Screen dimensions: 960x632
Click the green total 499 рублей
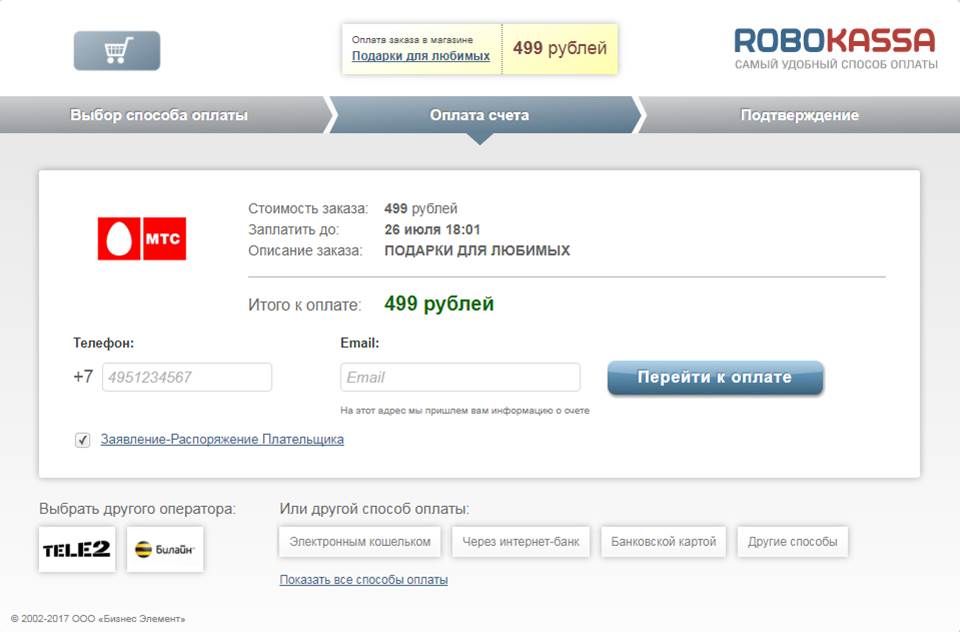439,304
